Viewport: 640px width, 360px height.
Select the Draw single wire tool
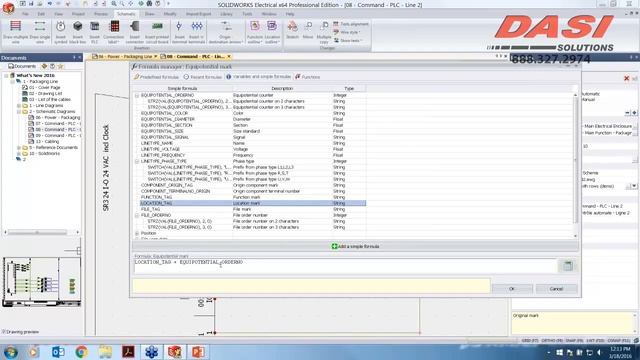pyautogui.click(x=40, y=32)
